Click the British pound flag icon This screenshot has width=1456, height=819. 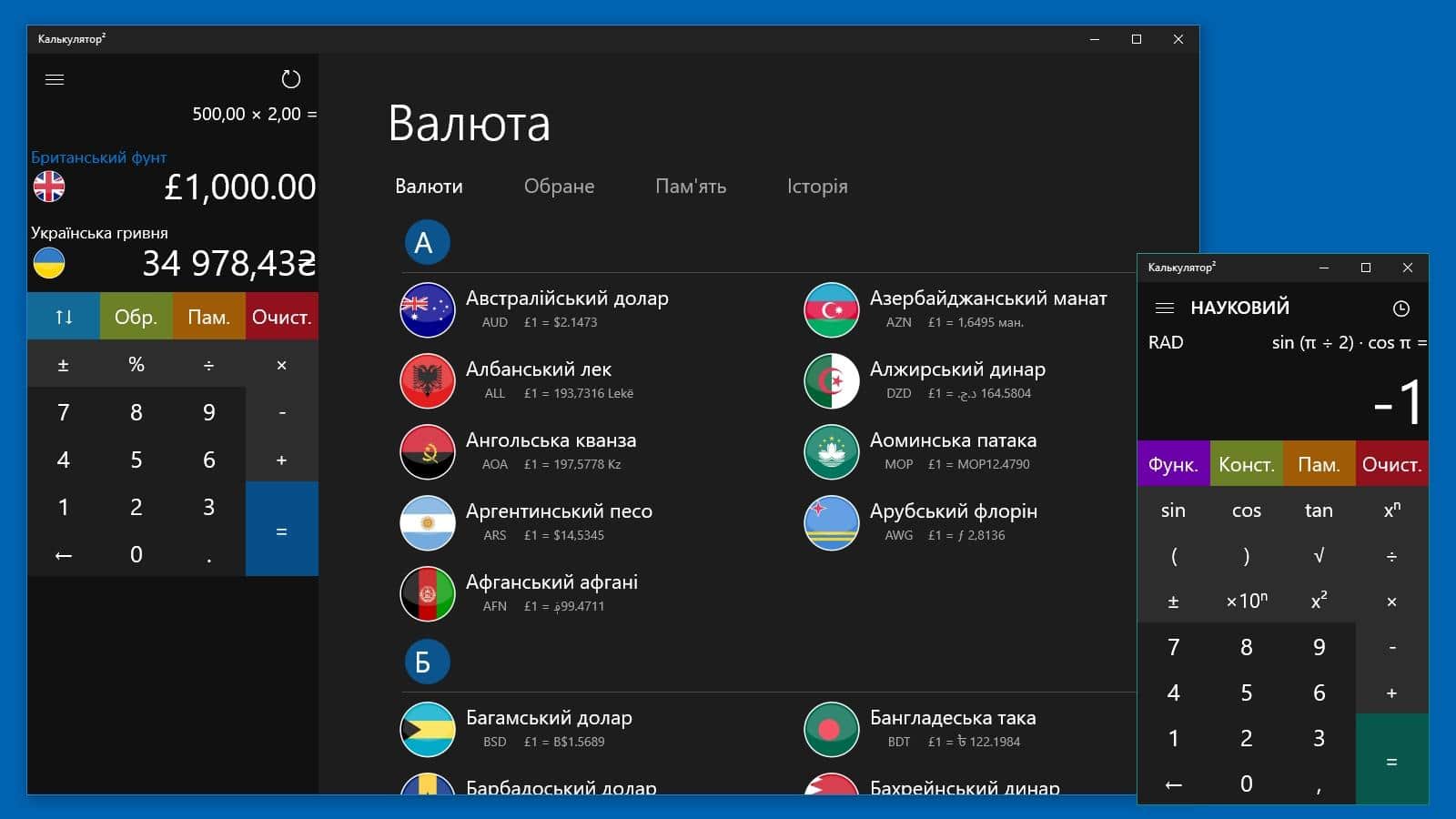49,187
